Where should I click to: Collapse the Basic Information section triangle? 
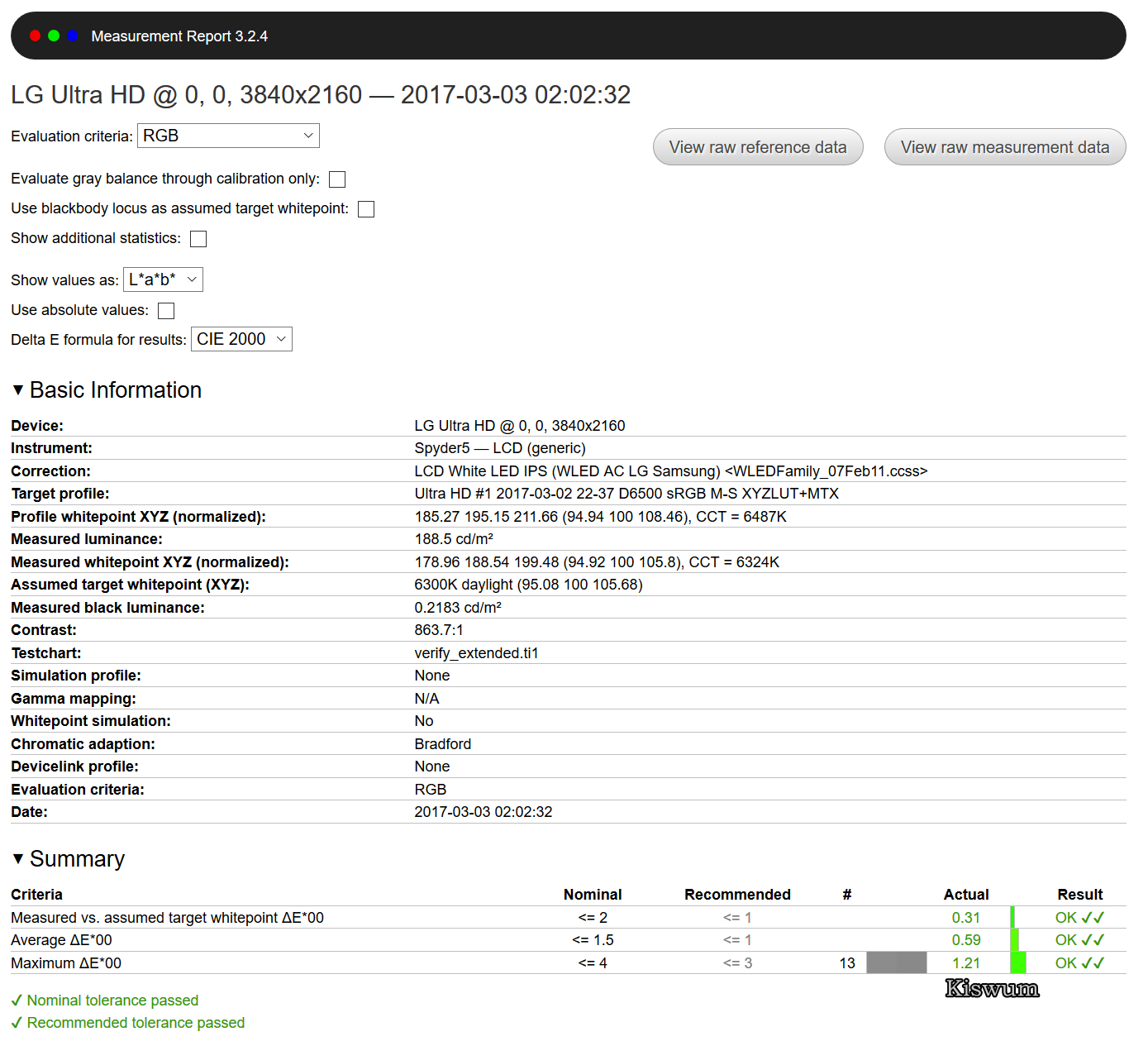[x=18, y=389]
